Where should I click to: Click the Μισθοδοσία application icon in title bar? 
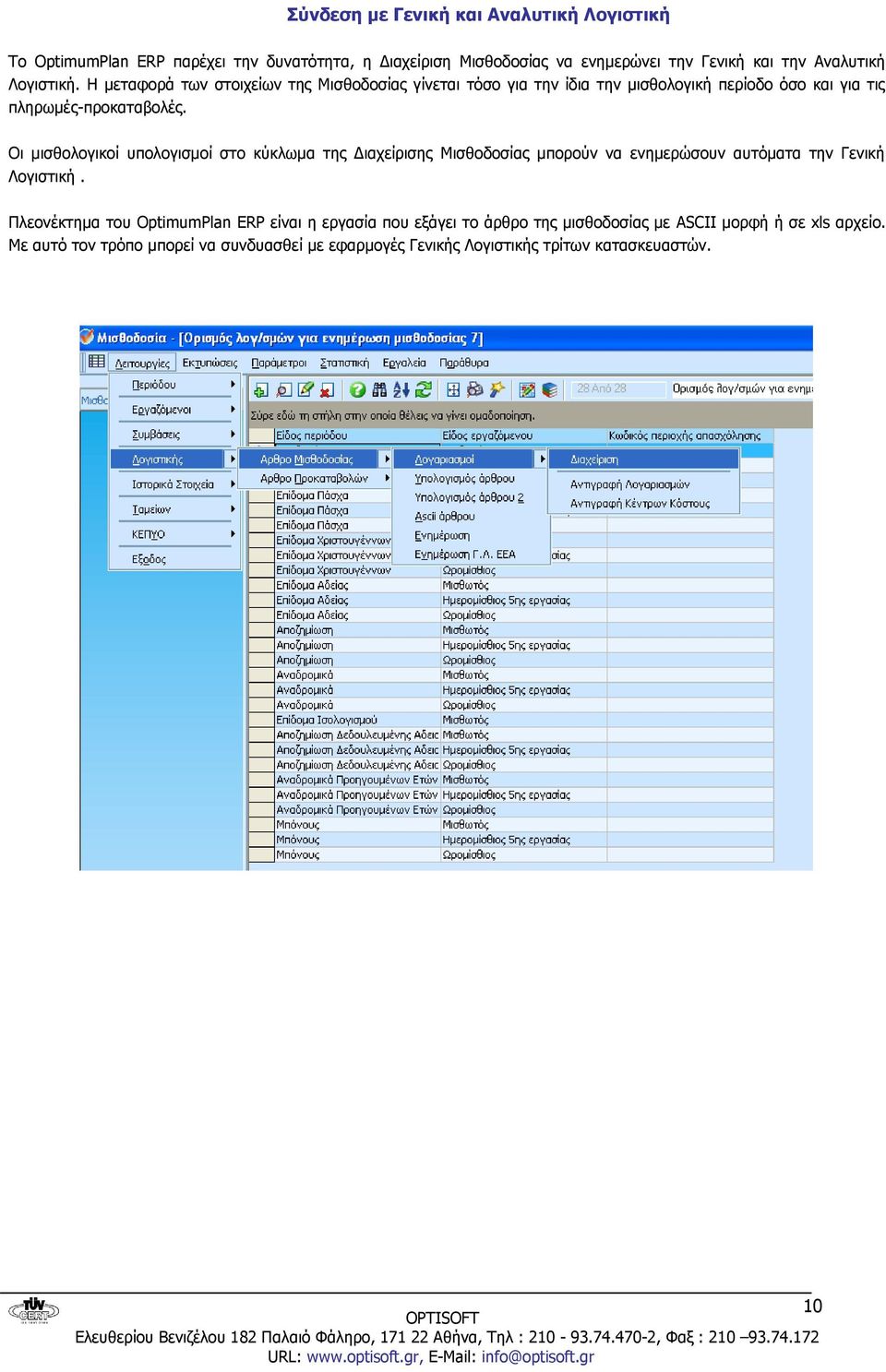tap(88, 337)
